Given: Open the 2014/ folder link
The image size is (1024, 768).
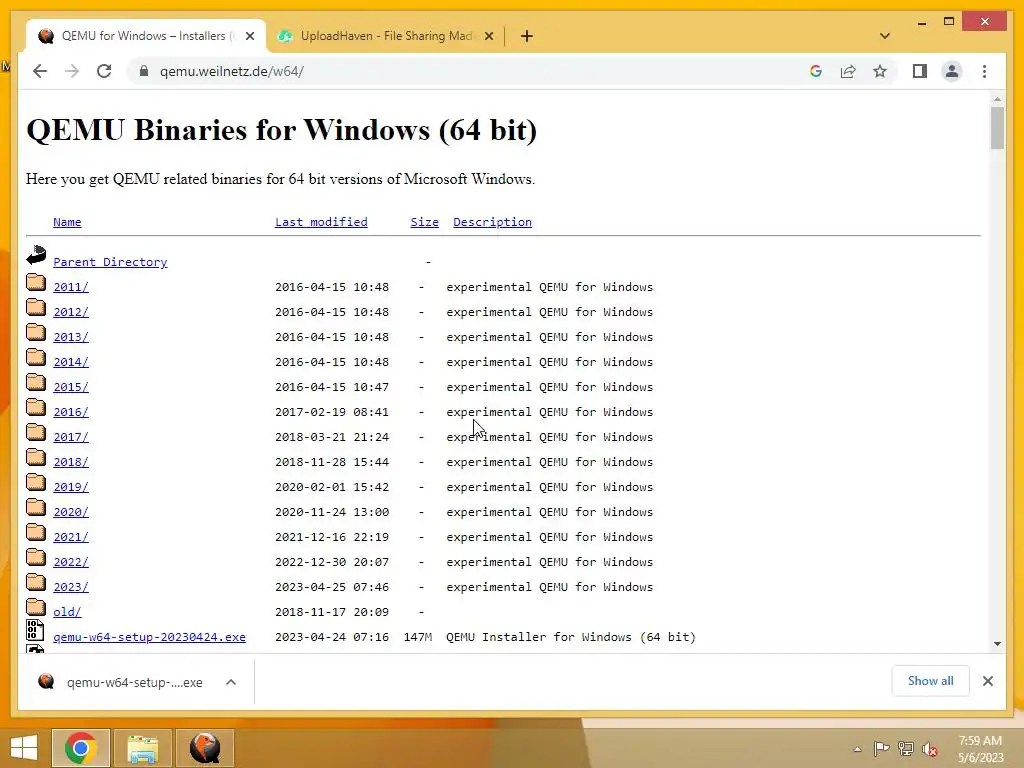Looking at the screenshot, I should coord(71,362).
